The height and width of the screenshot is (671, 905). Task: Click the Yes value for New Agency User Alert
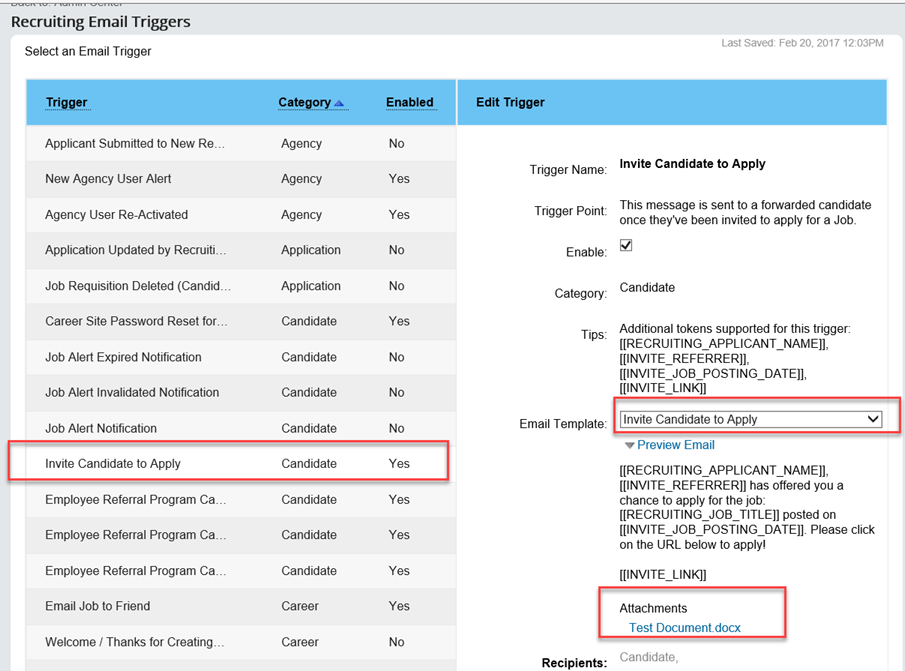click(399, 179)
